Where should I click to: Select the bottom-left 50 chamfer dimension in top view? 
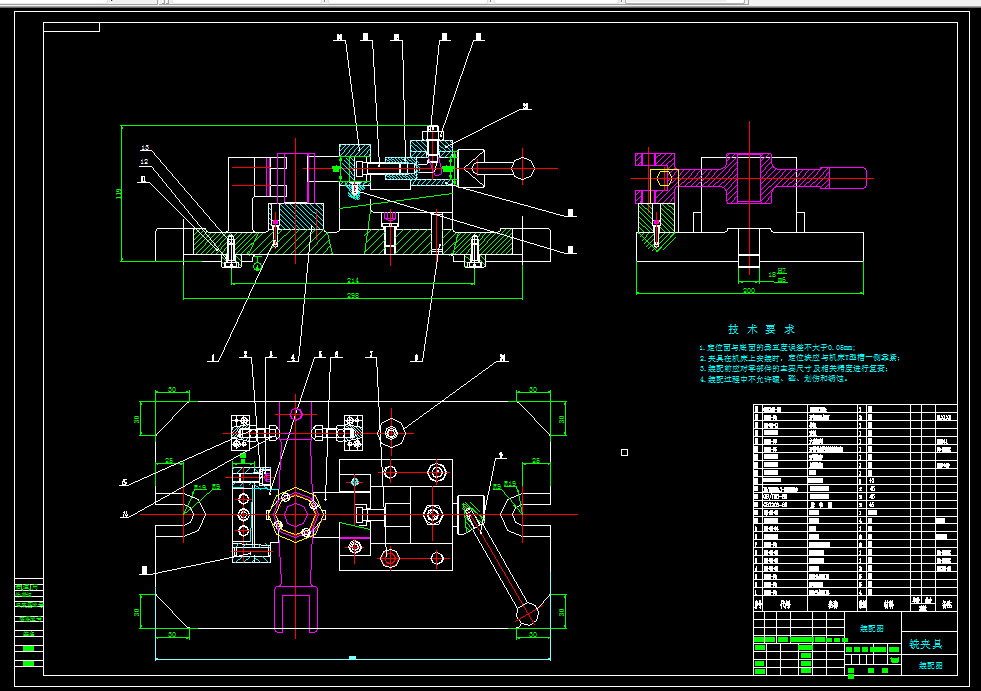click(172, 634)
